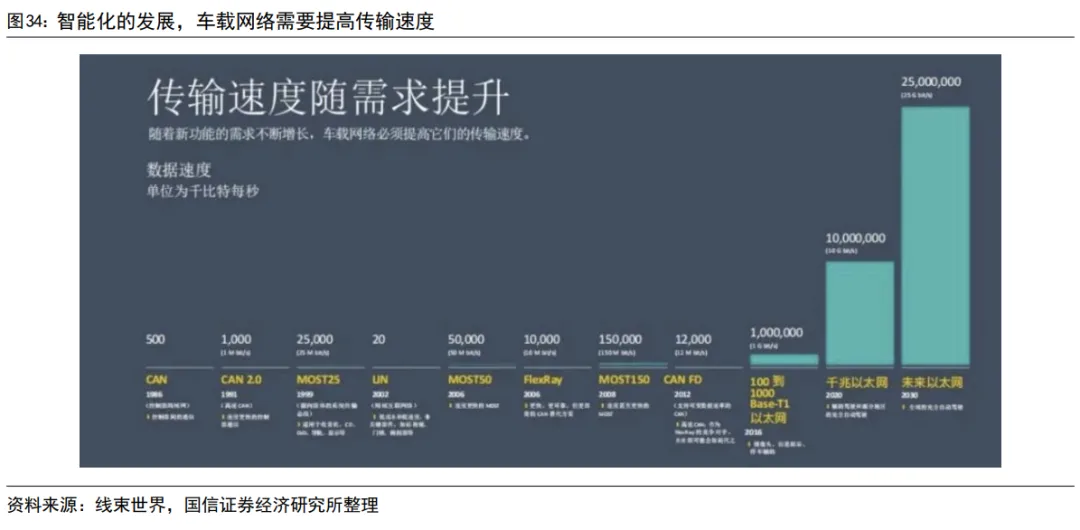The width and height of the screenshot is (1080, 530).
Task: Click the MOST150 label
Action: click(623, 379)
